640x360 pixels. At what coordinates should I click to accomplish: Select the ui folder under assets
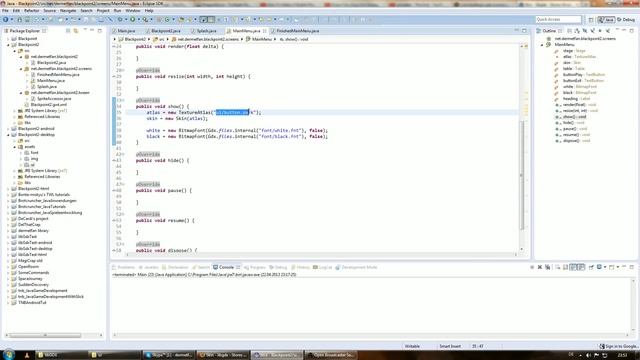(32, 165)
